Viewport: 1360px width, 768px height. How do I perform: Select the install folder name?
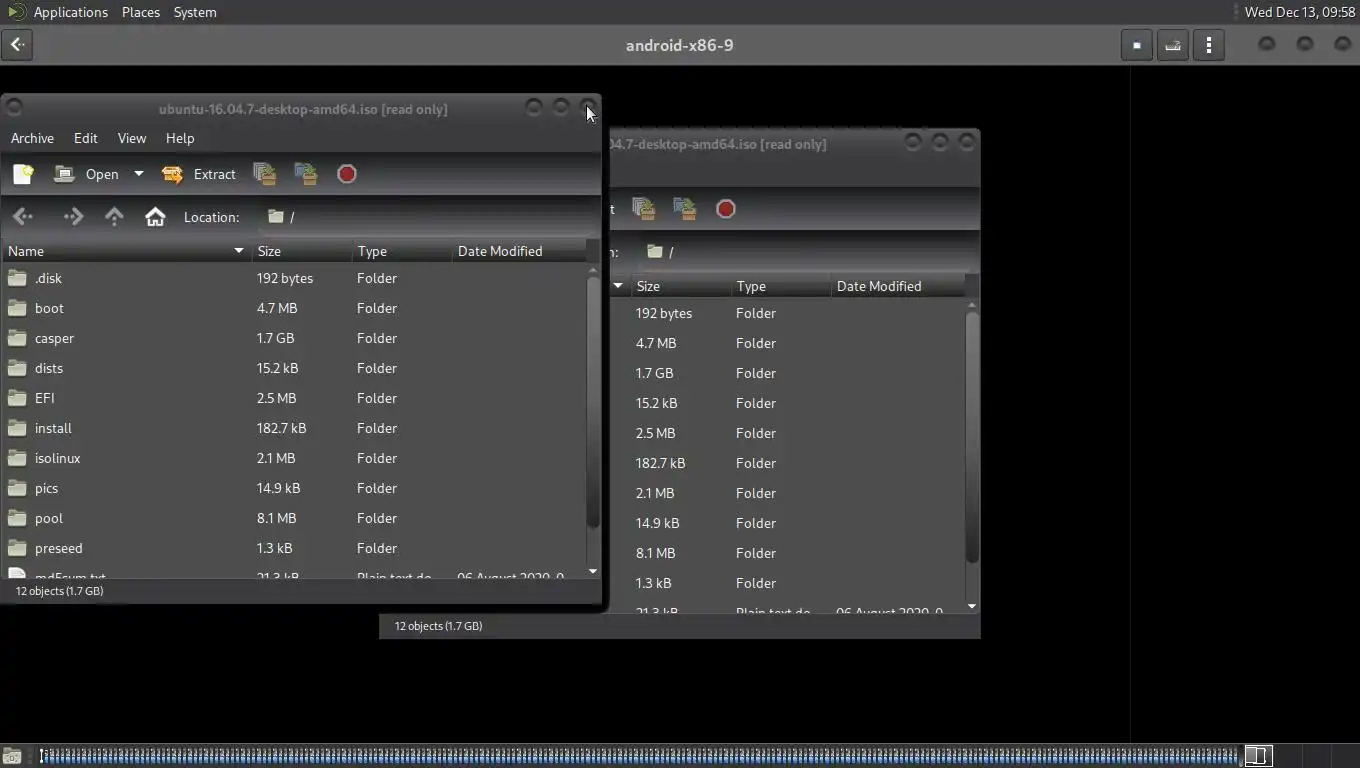[x=53, y=428]
